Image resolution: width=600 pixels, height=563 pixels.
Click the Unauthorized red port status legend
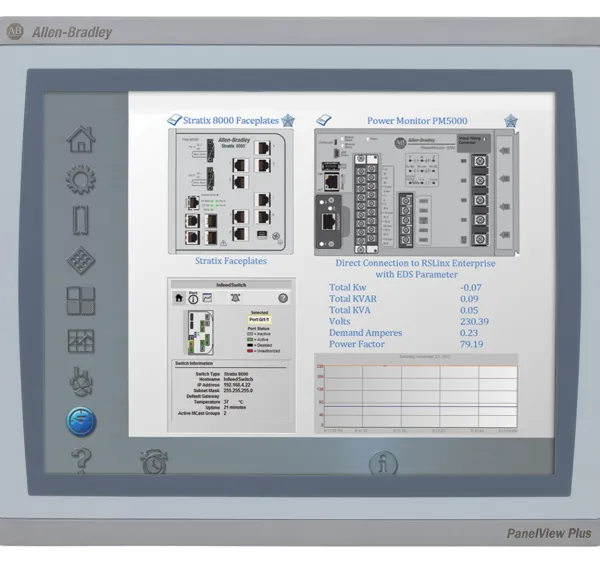tap(264, 351)
